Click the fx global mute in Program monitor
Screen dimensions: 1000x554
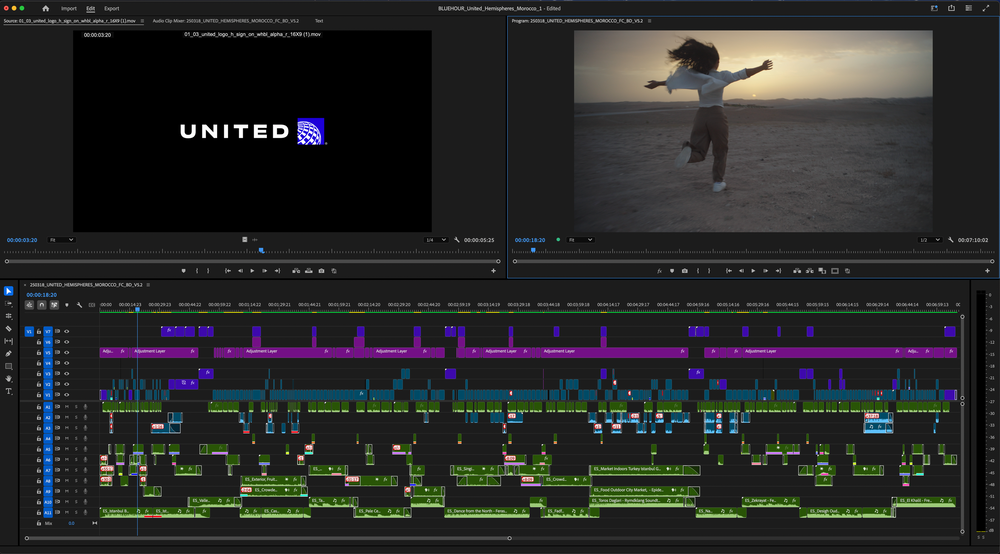pyautogui.click(x=659, y=271)
